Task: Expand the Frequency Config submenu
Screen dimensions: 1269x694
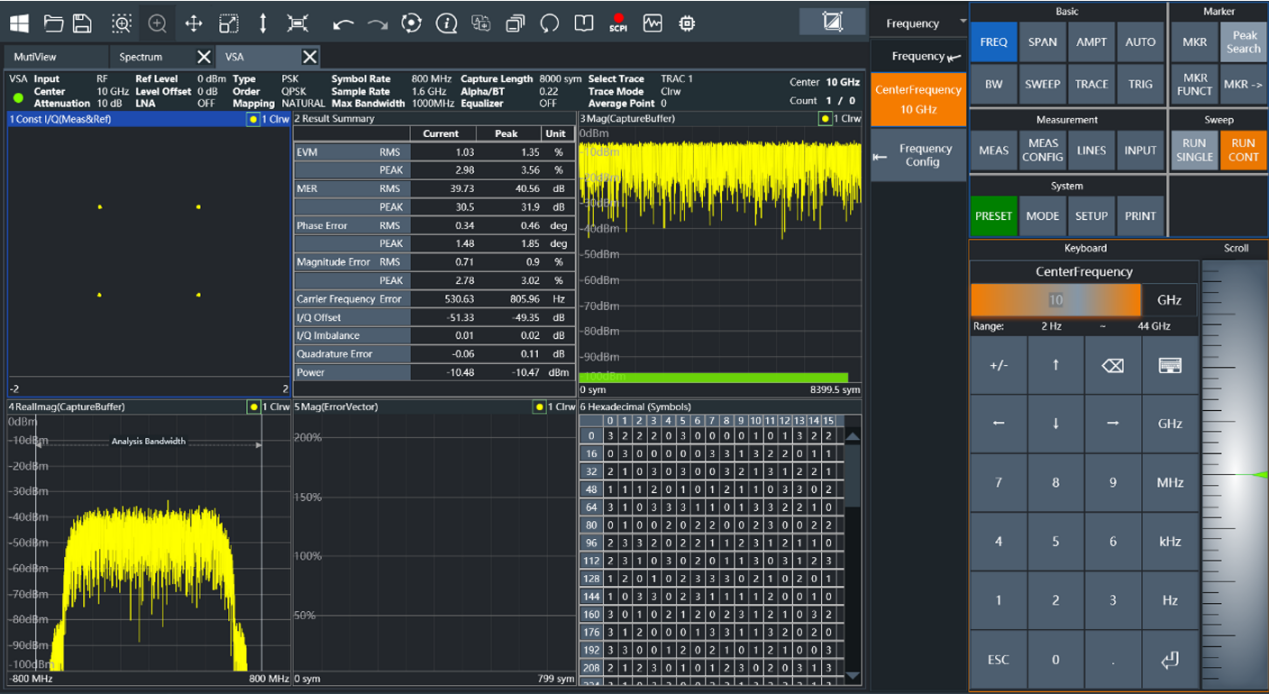Action: [918, 155]
